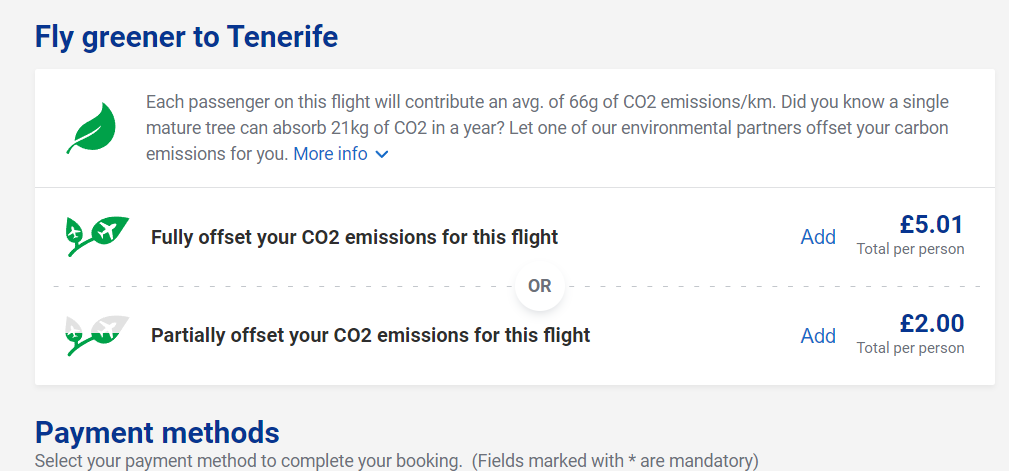The height and width of the screenshot is (471, 1009).
Task: Click Total per person under £2.00
Action: point(910,348)
